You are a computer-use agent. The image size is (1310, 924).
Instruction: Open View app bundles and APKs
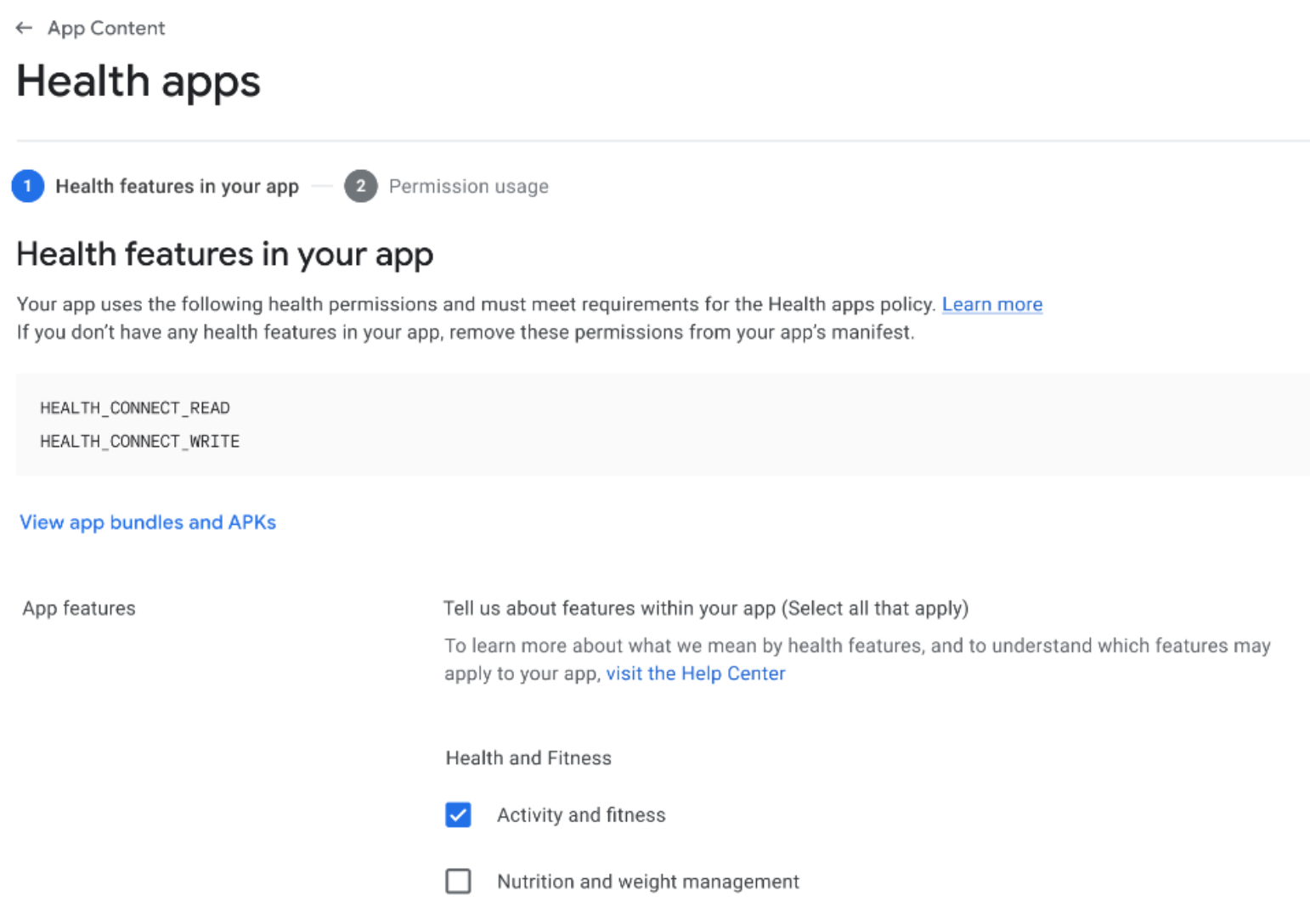[x=147, y=521]
